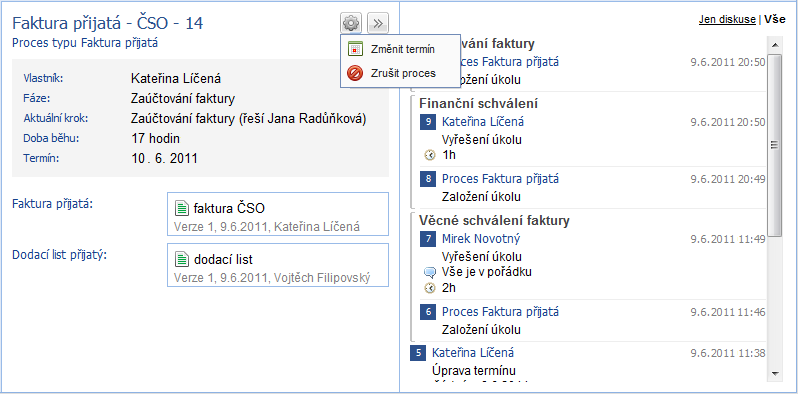
Task: Click the title Faktura přijatá - ČSO - 14
Action: click(x=107, y=23)
